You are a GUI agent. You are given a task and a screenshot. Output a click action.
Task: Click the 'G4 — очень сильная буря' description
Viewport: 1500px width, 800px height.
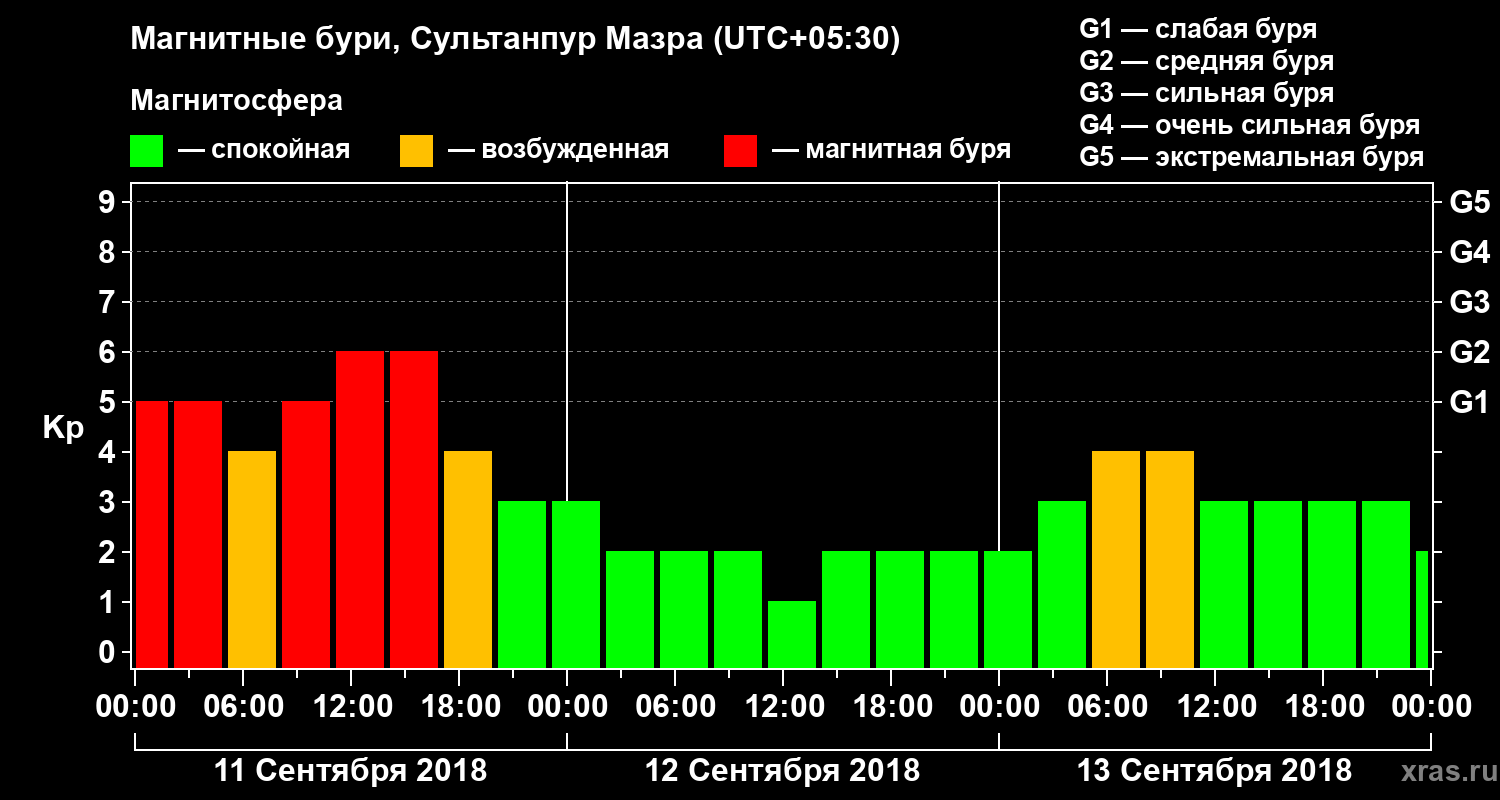tap(1250, 125)
